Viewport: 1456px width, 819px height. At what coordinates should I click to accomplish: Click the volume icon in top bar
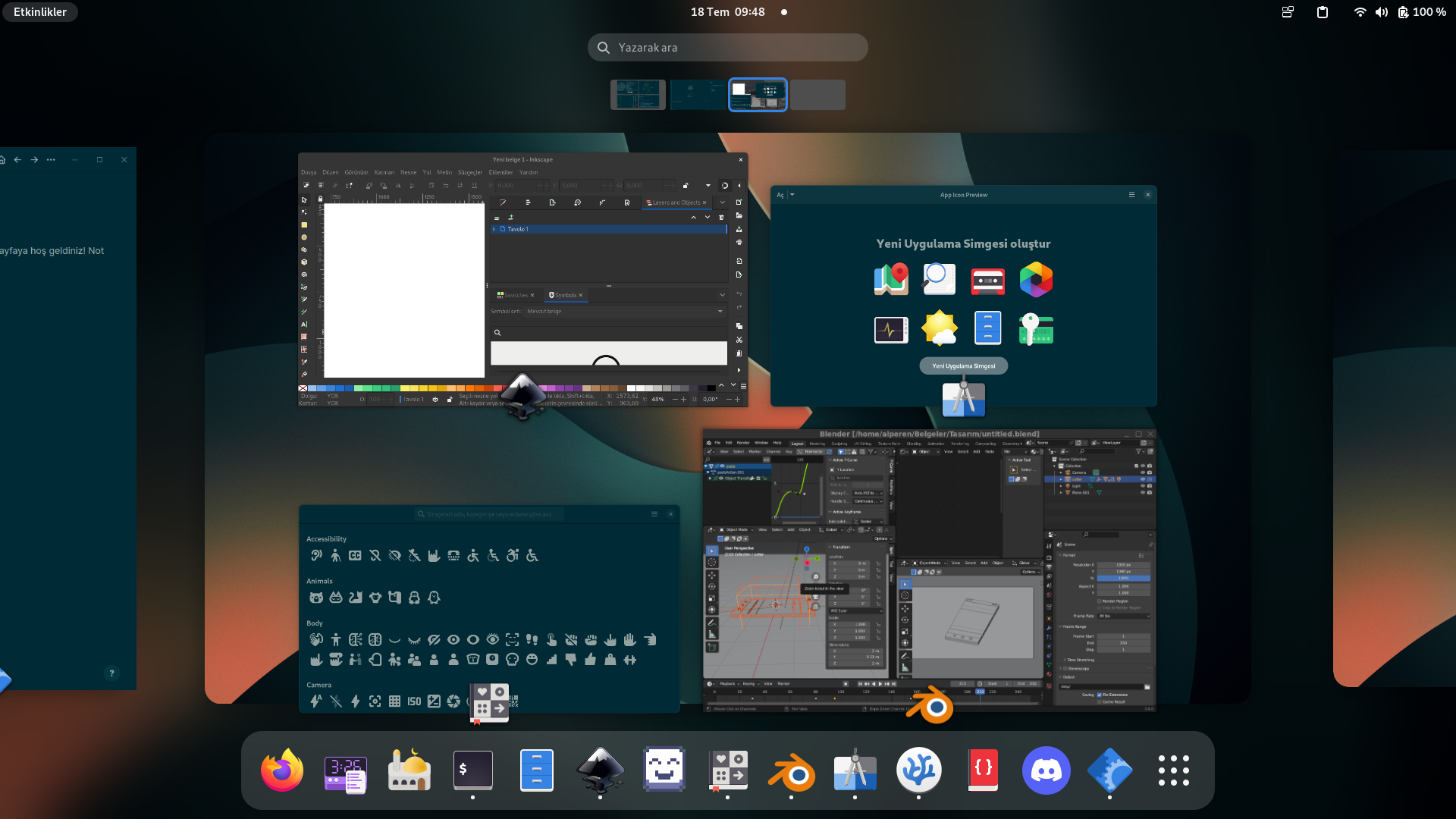pyautogui.click(x=1381, y=12)
